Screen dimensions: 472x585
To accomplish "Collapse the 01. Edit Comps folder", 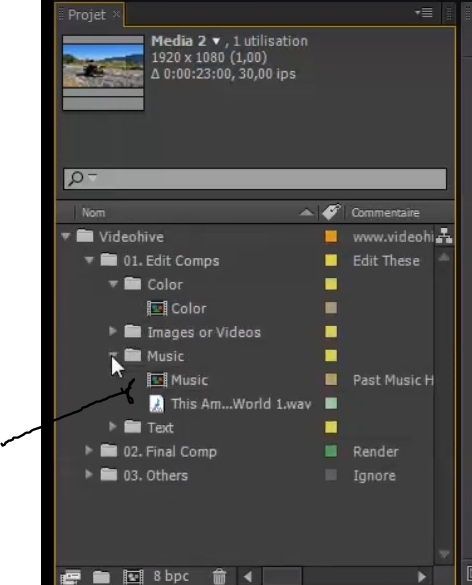I will 89,260.
